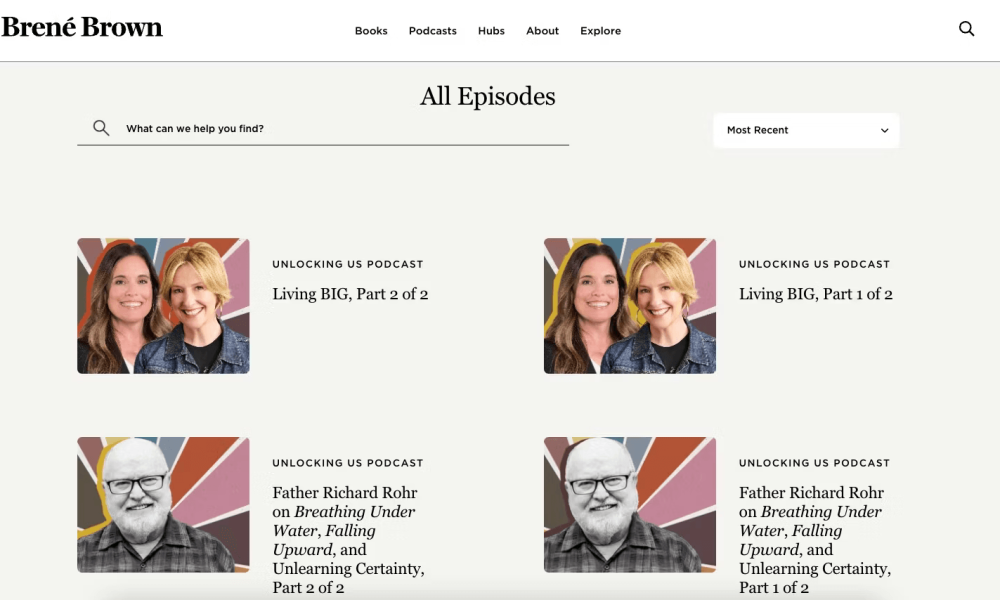
Task: Open the Explore menu
Action: click(x=600, y=31)
